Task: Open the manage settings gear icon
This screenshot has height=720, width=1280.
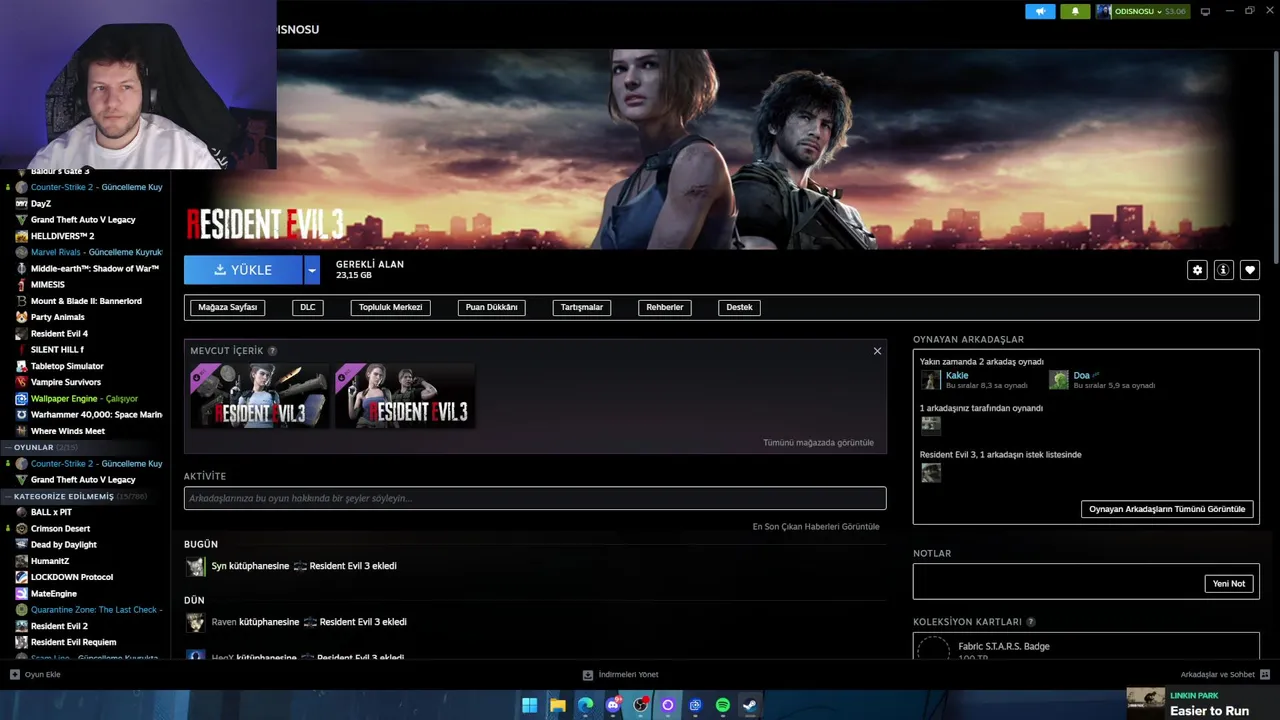Action: (x=1197, y=270)
